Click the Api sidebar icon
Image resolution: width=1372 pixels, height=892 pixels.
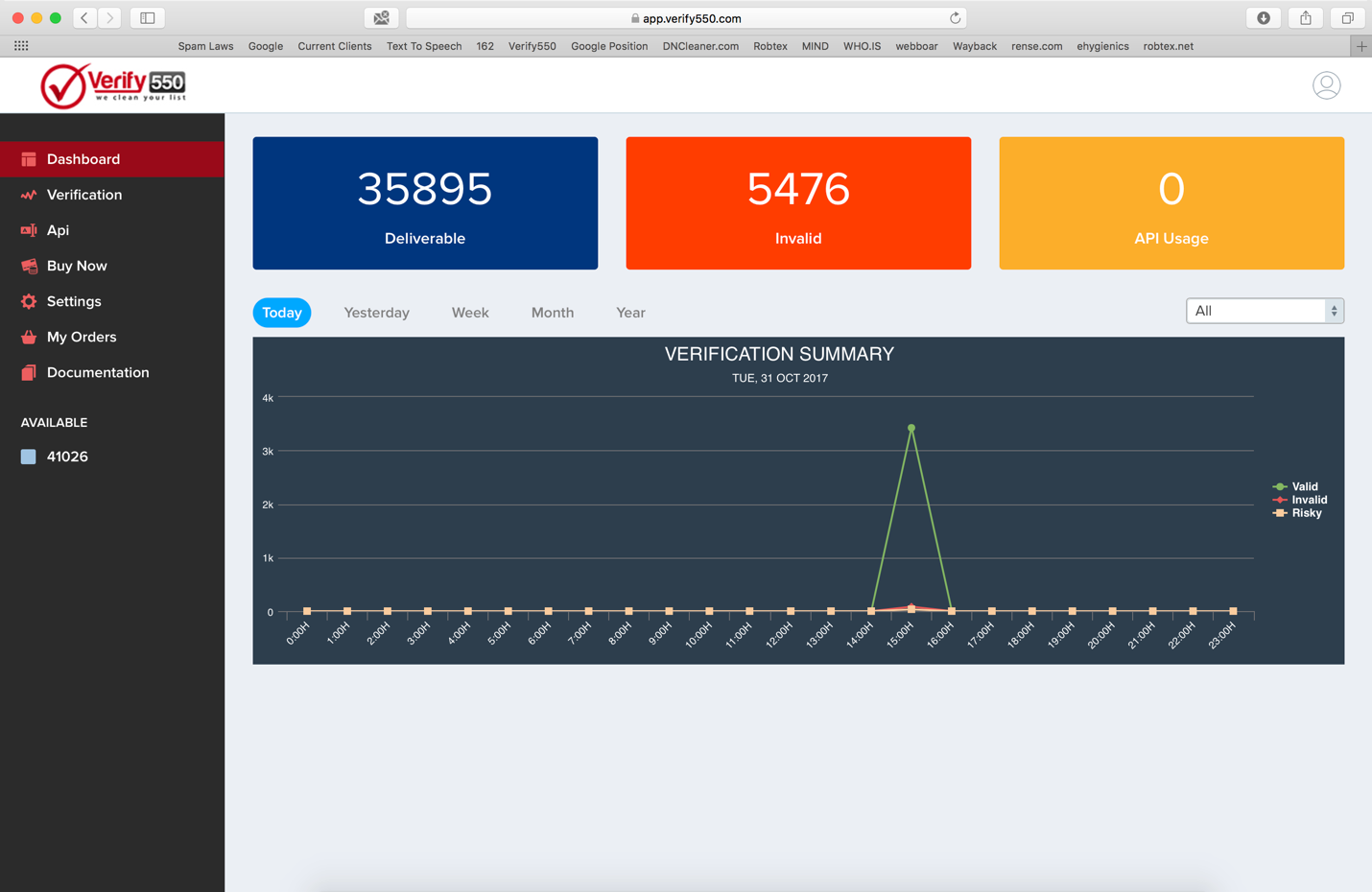29,230
